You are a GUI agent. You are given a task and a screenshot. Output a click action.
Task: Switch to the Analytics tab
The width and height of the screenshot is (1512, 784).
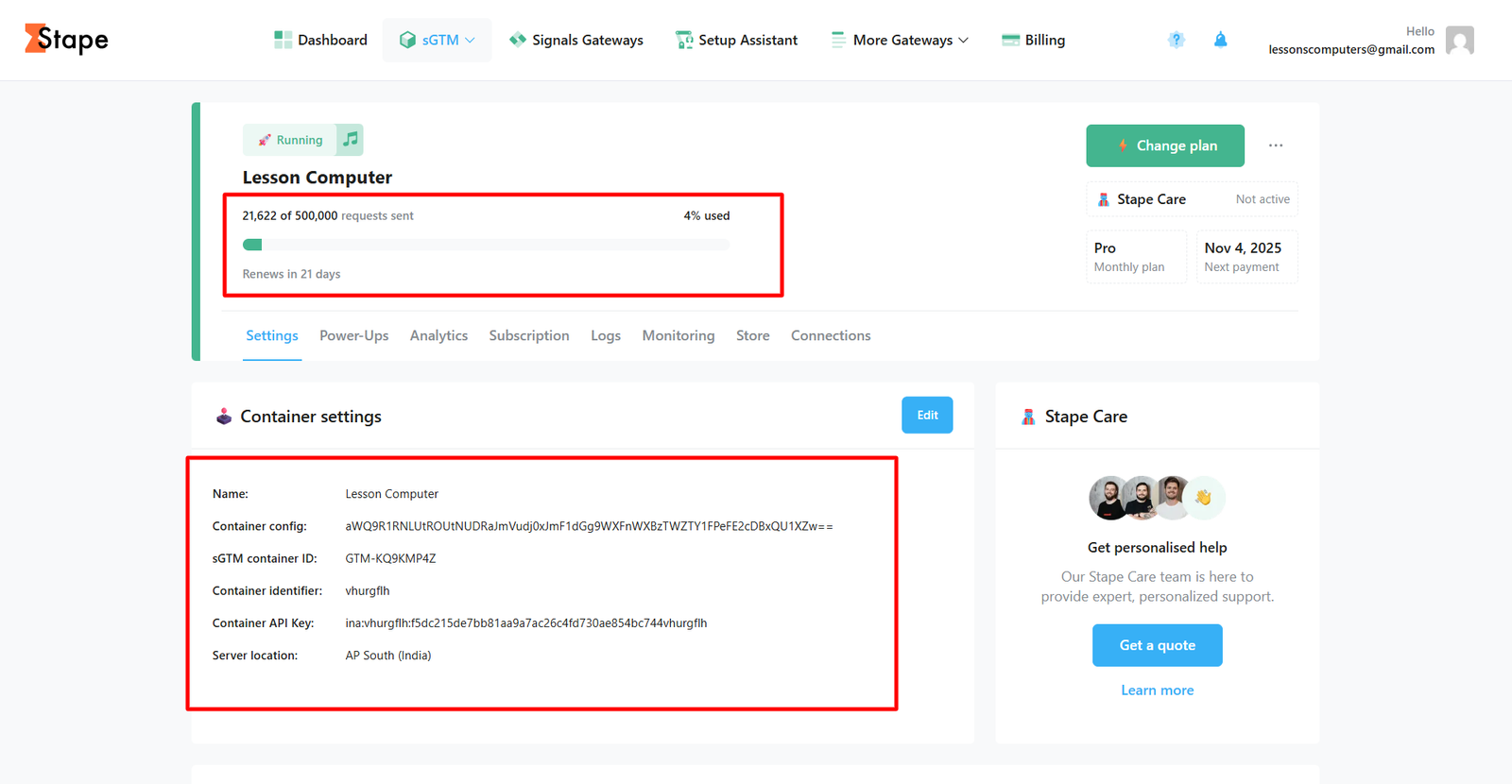click(x=438, y=335)
